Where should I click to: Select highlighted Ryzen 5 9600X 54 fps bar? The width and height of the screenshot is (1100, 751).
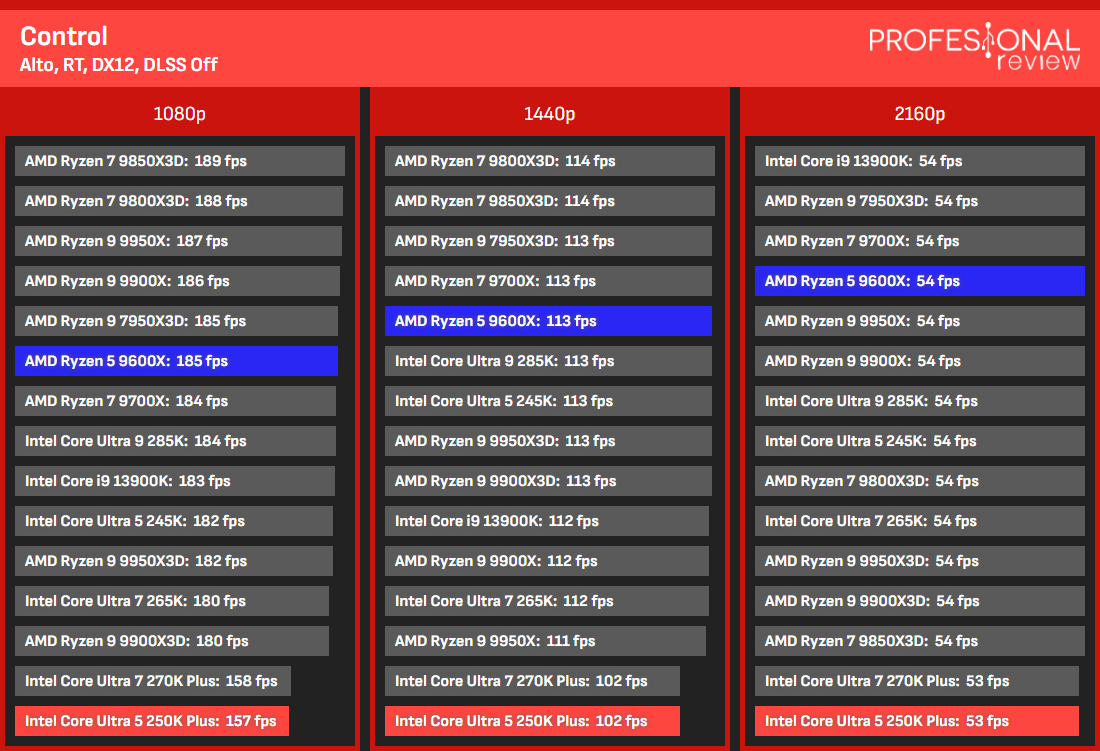920,281
